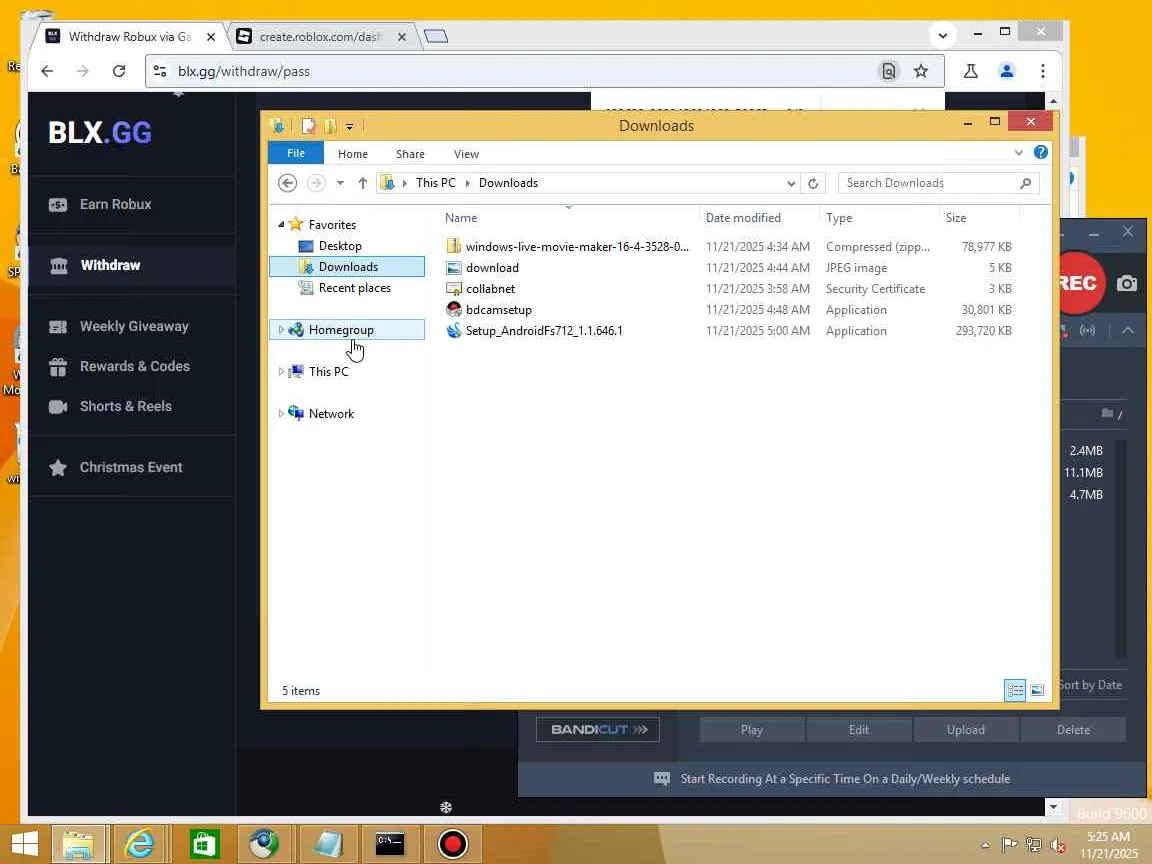Select Withdraw in BLX.GG sidebar

[x=110, y=265]
